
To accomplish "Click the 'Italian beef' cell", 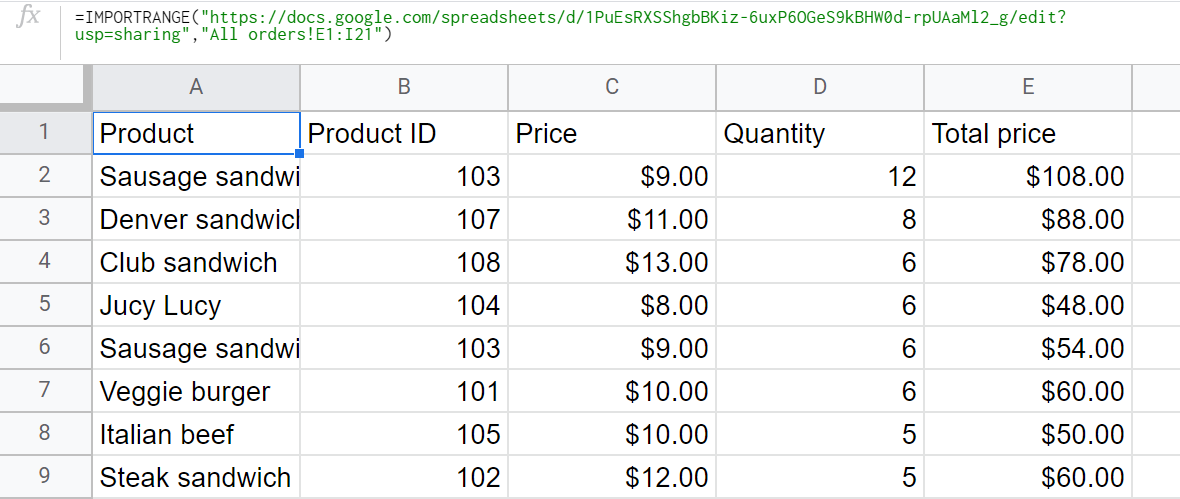I will [x=196, y=434].
